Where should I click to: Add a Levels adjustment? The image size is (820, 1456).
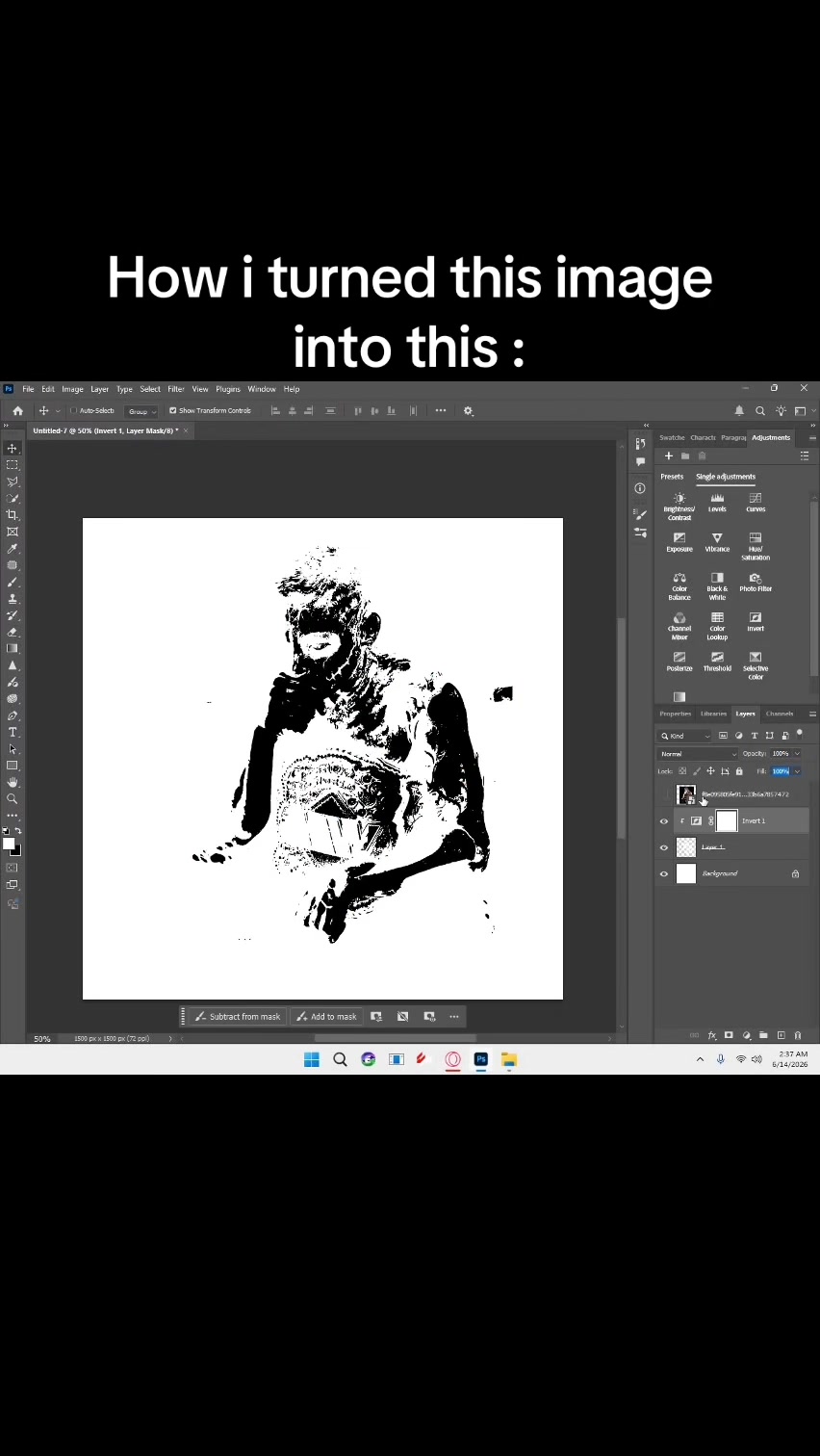(717, 498)
